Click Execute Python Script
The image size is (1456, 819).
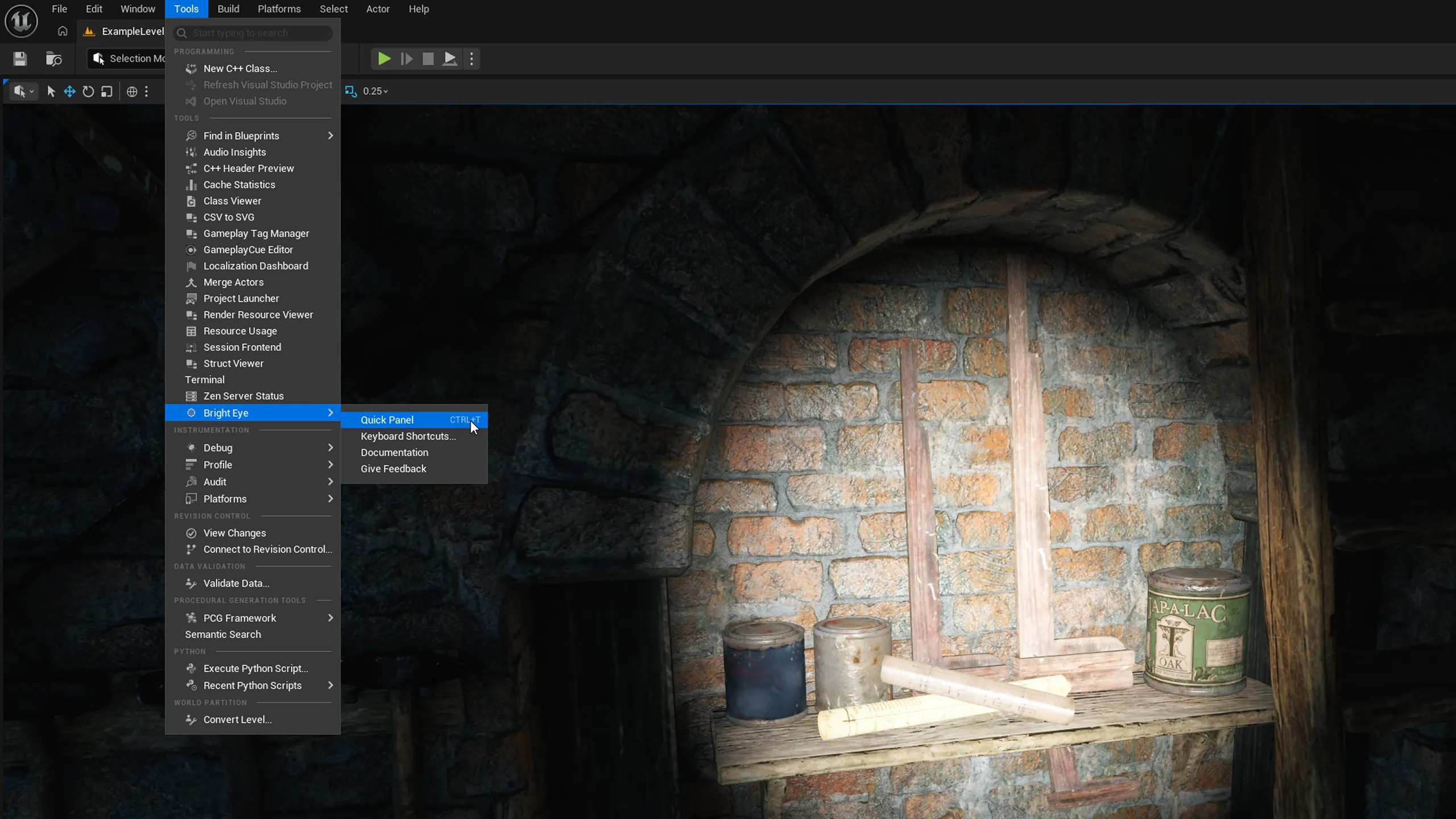tap(253, 669)
